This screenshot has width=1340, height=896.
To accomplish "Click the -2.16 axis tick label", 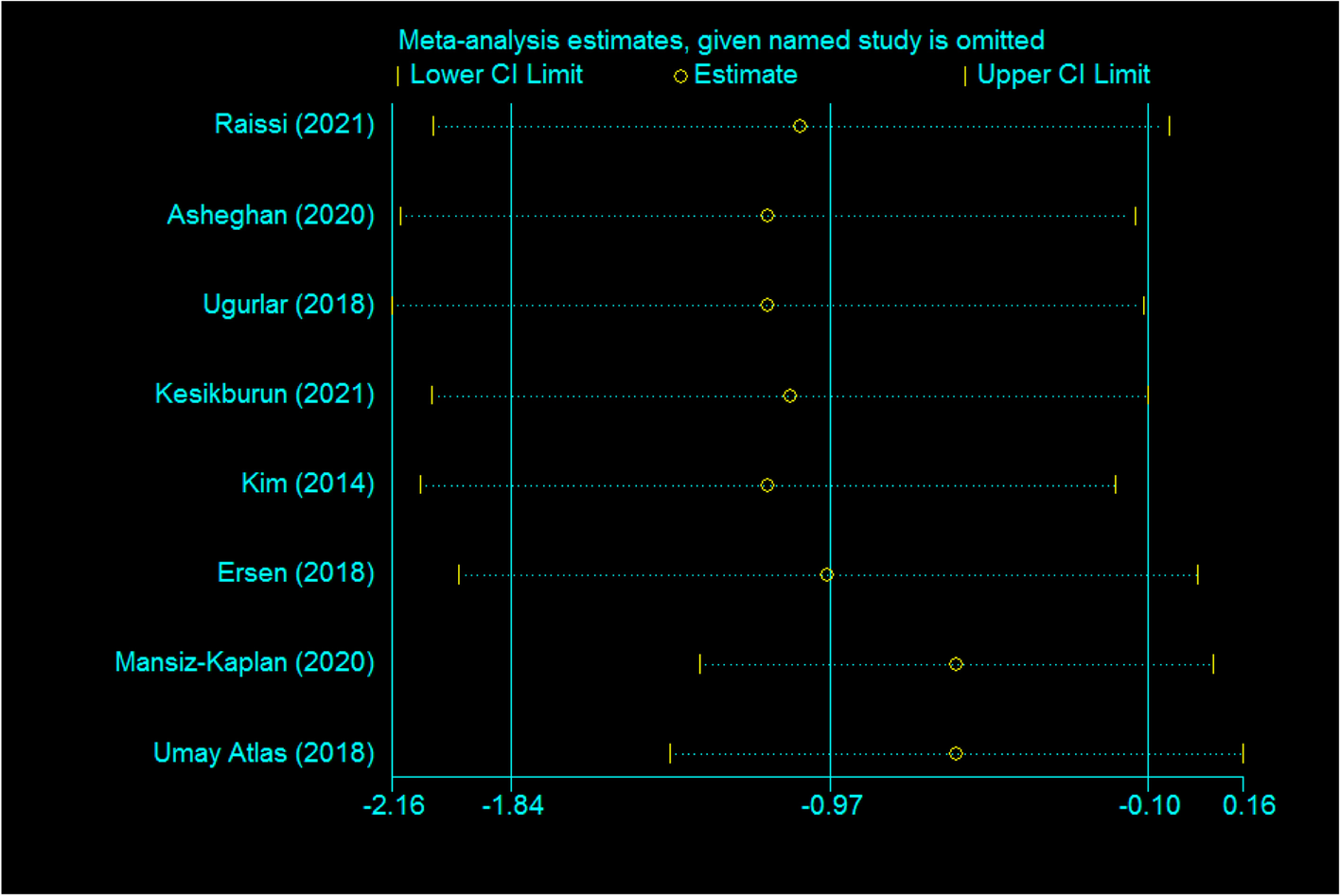I will (394, 805).
